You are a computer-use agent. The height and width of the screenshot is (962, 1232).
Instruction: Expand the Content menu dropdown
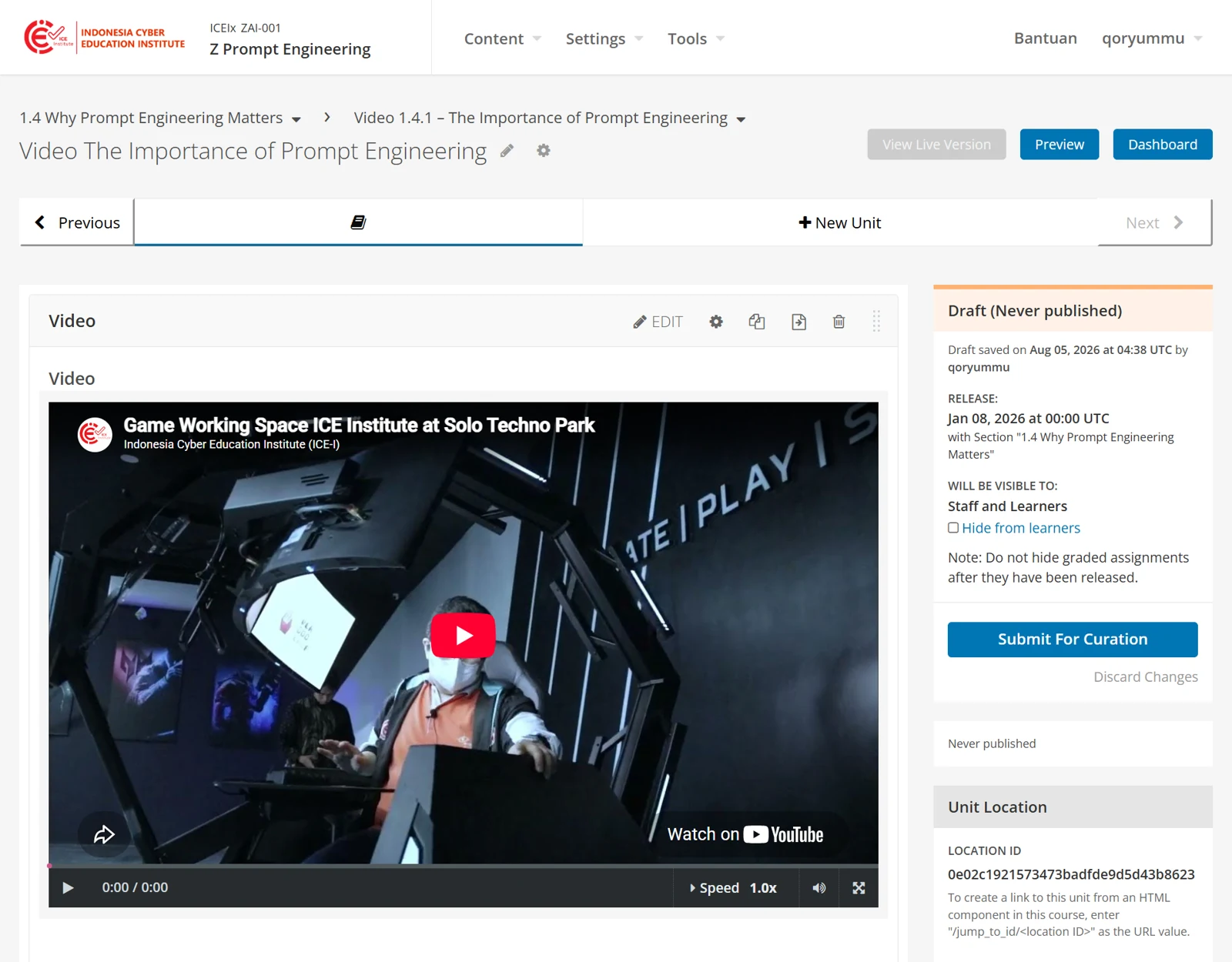(x=503, y=38)
